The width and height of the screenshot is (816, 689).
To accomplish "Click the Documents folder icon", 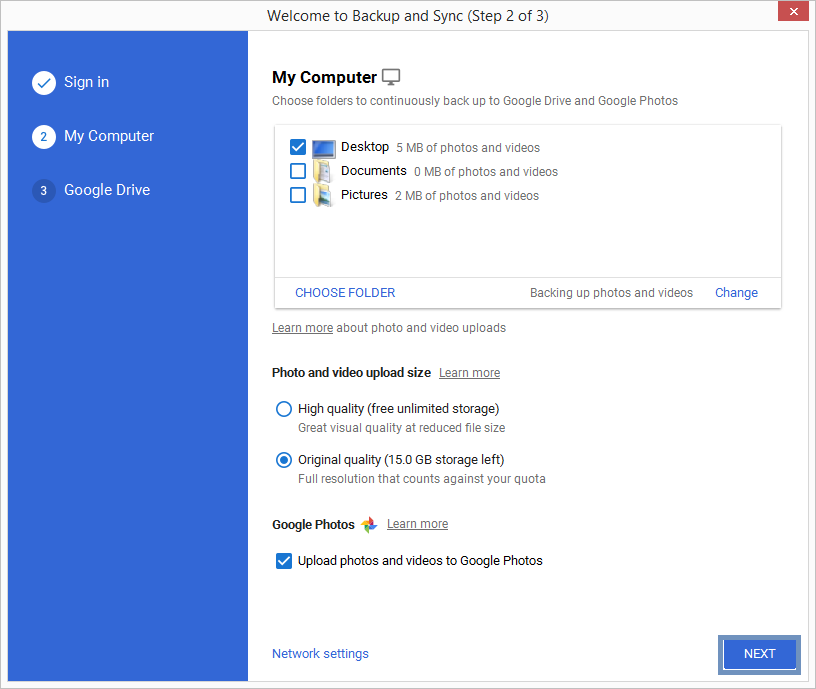I will pos(322,171).
